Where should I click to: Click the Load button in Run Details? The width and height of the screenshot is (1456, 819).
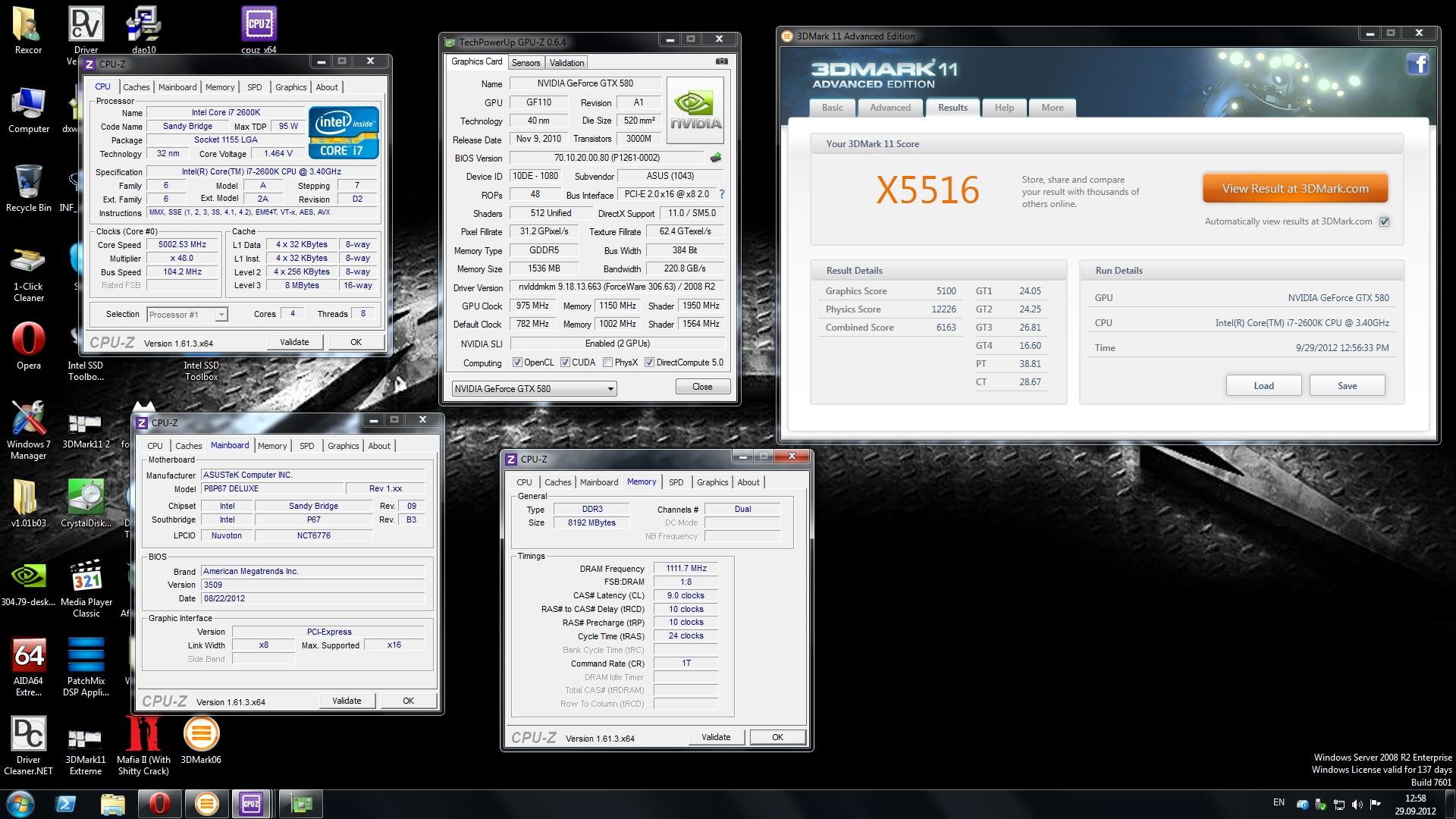click(1263, 385)
